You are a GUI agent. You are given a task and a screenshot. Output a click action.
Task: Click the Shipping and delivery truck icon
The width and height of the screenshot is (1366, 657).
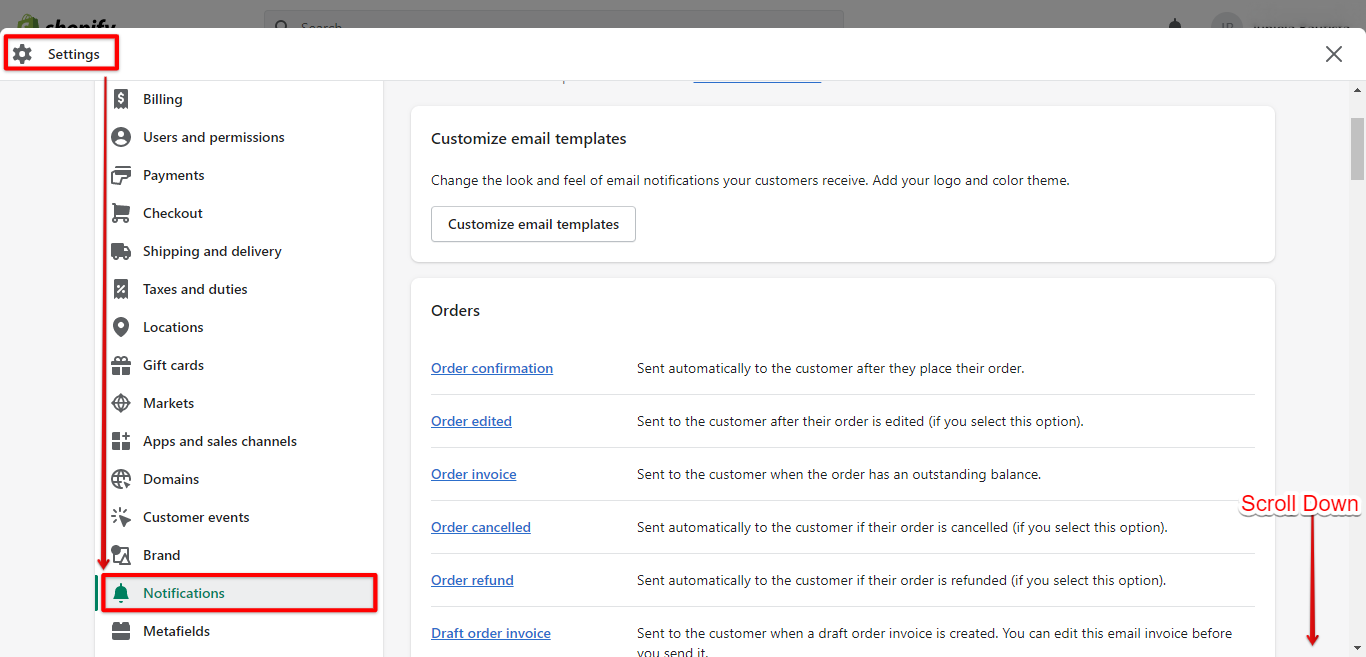click(x=121, y=251)
